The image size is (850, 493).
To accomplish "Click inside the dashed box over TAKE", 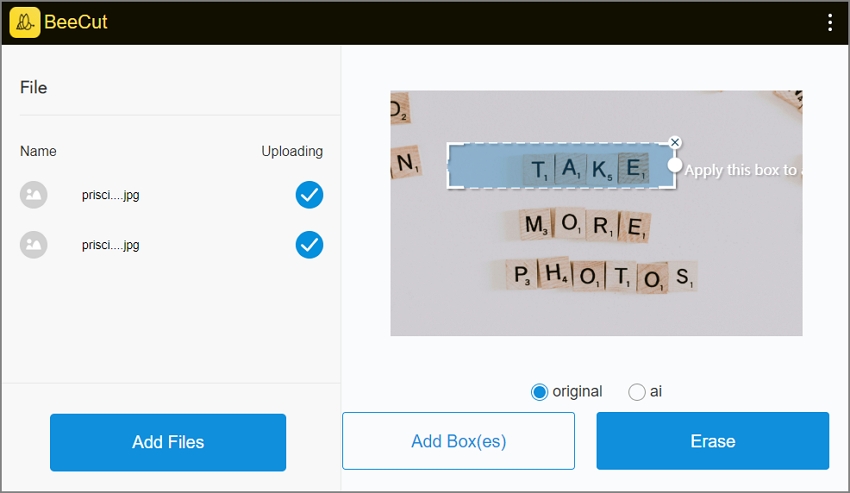I will pos(561,165).
